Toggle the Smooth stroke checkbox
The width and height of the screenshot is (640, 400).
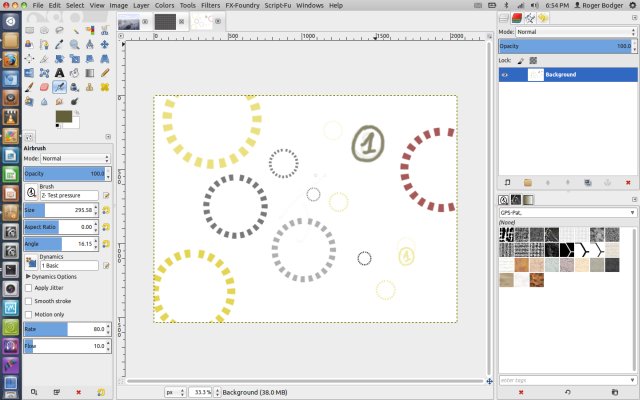tap(28, 300)
